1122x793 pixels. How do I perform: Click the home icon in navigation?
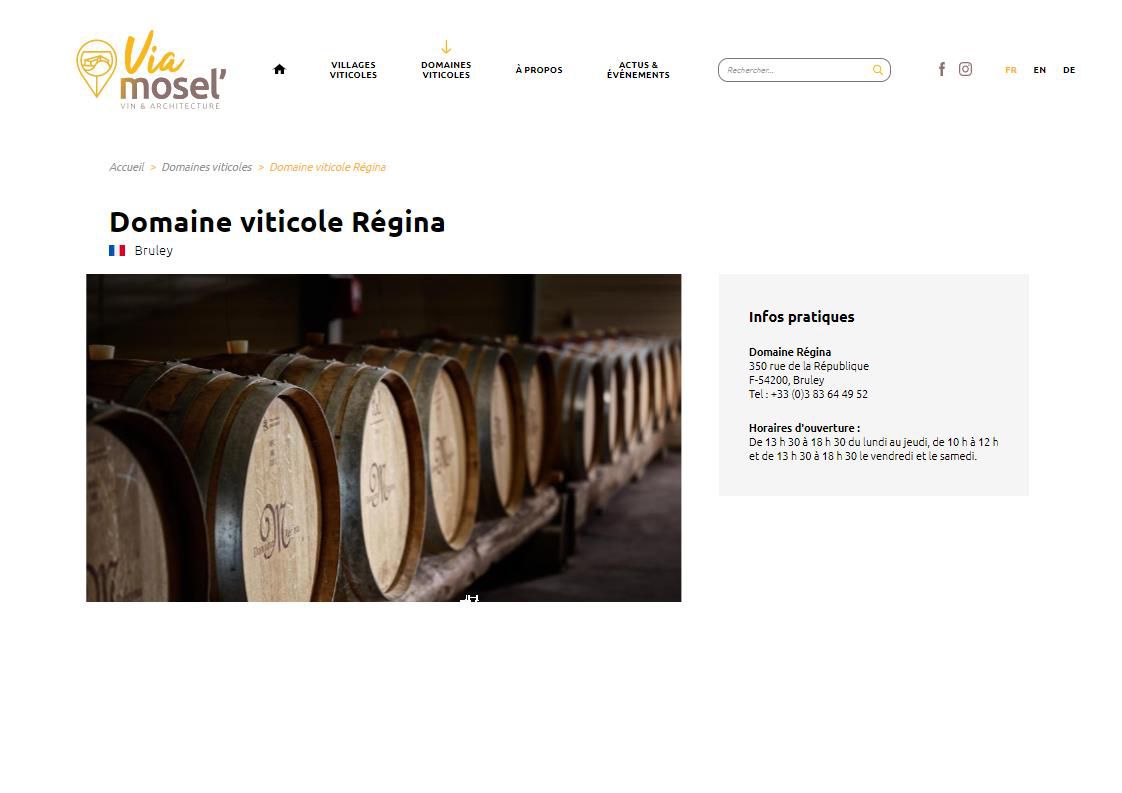tap(279, 69)
